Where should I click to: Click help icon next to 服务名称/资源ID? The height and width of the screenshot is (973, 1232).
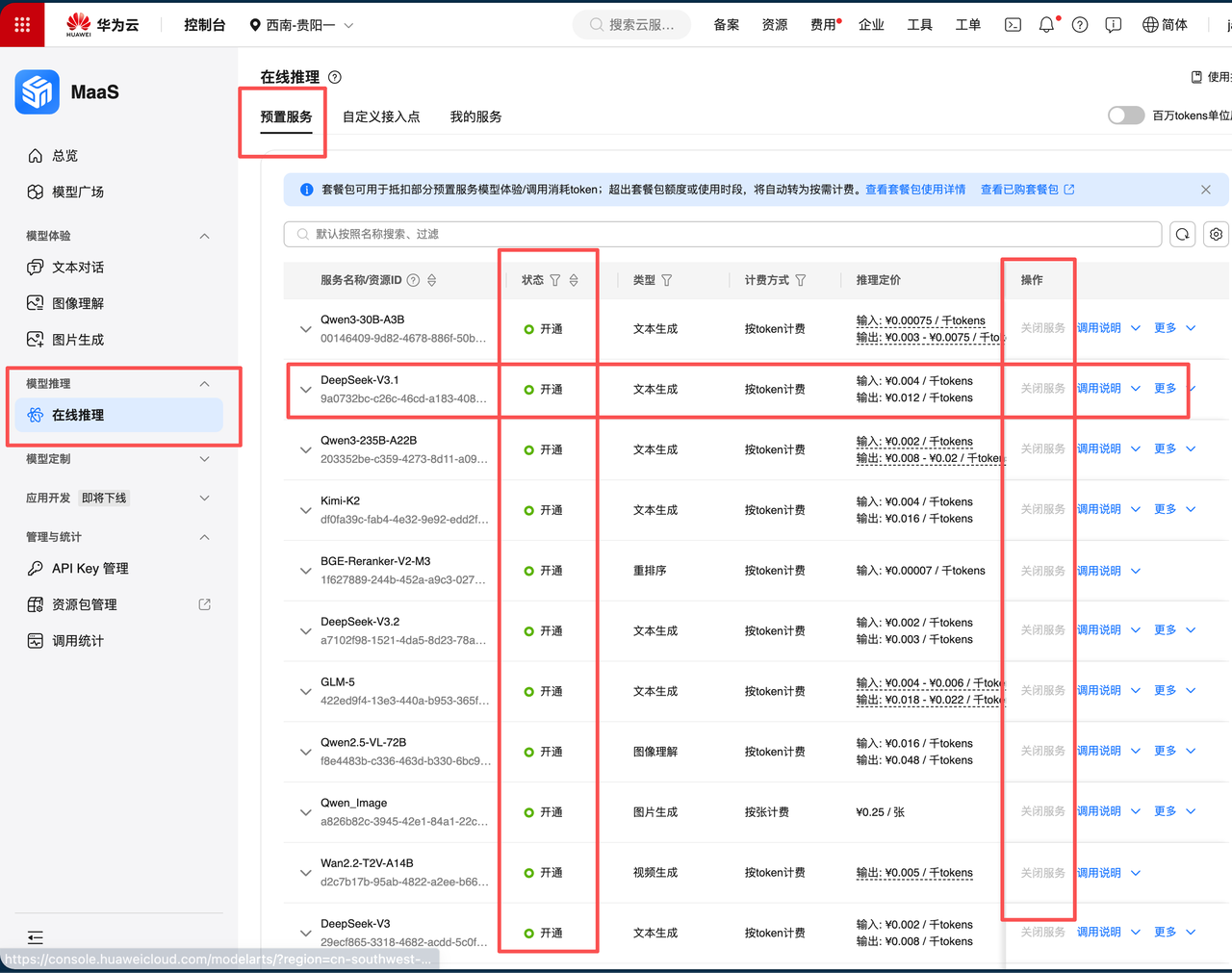click(x=413, y=280)
